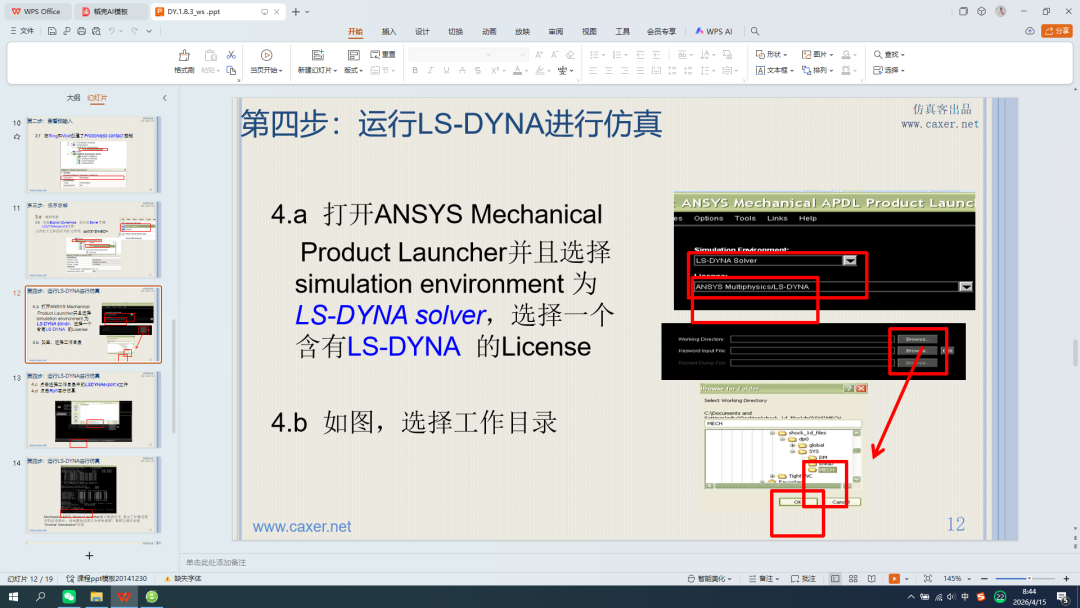
Task: Click the Bold B formatting icon
Action: coord(415,70)
